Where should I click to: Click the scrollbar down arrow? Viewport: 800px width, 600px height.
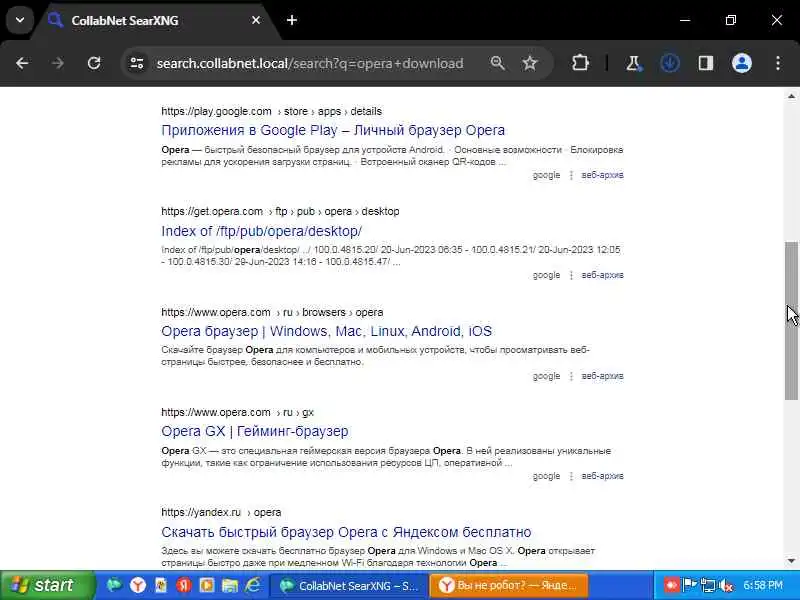click(791, 561)
